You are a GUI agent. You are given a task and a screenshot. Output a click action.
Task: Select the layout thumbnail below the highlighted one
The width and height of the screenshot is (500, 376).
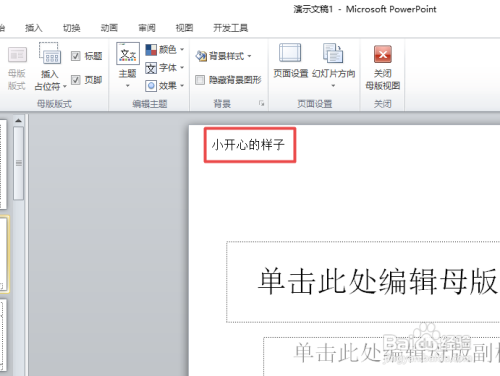(x=3, y=335)
